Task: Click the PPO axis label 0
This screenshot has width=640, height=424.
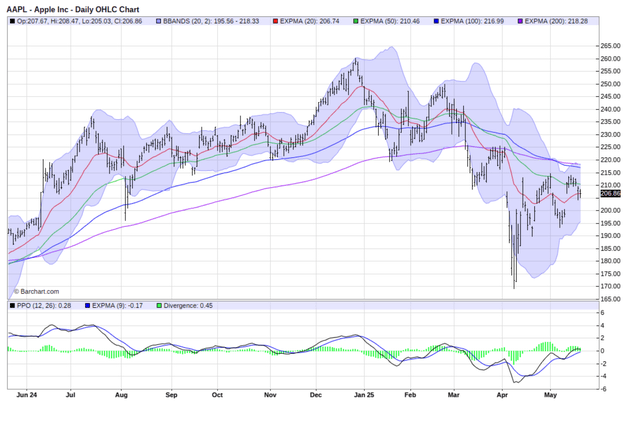Action: [x=603, y=351]
